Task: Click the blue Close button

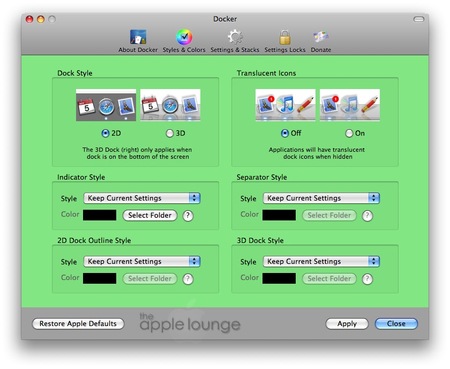Action: coord(396,324)
